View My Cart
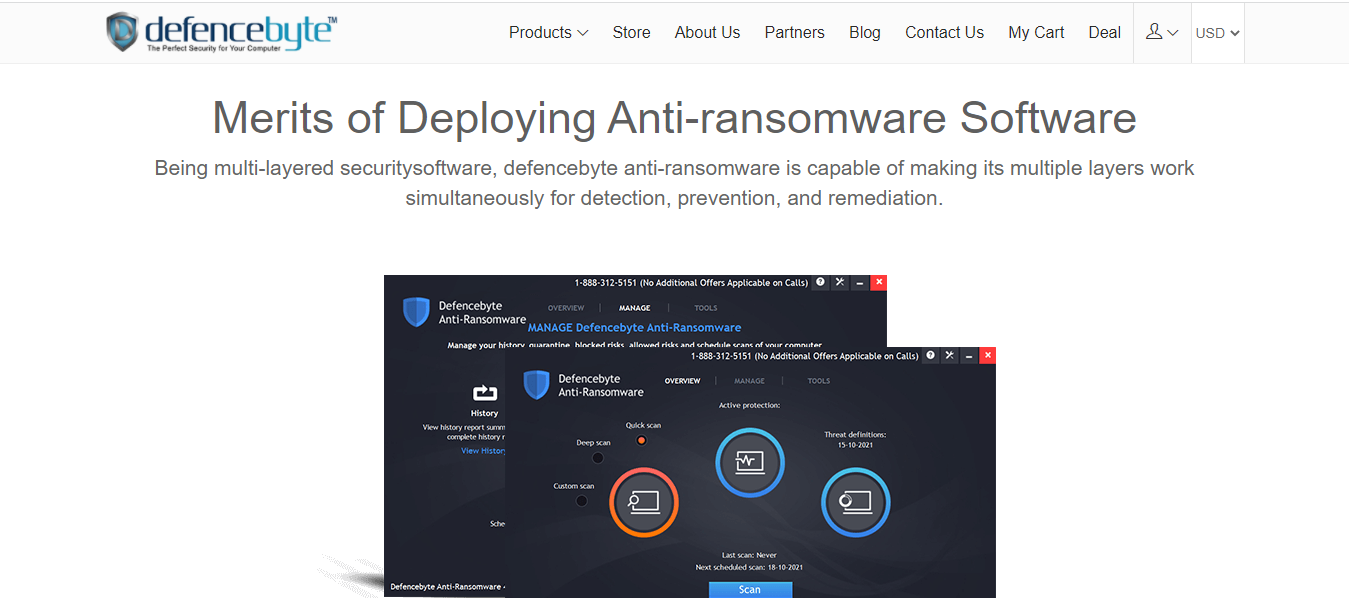Viewport: 1349px width, 598px height. pyautogui.click(x=1036, y=32)
